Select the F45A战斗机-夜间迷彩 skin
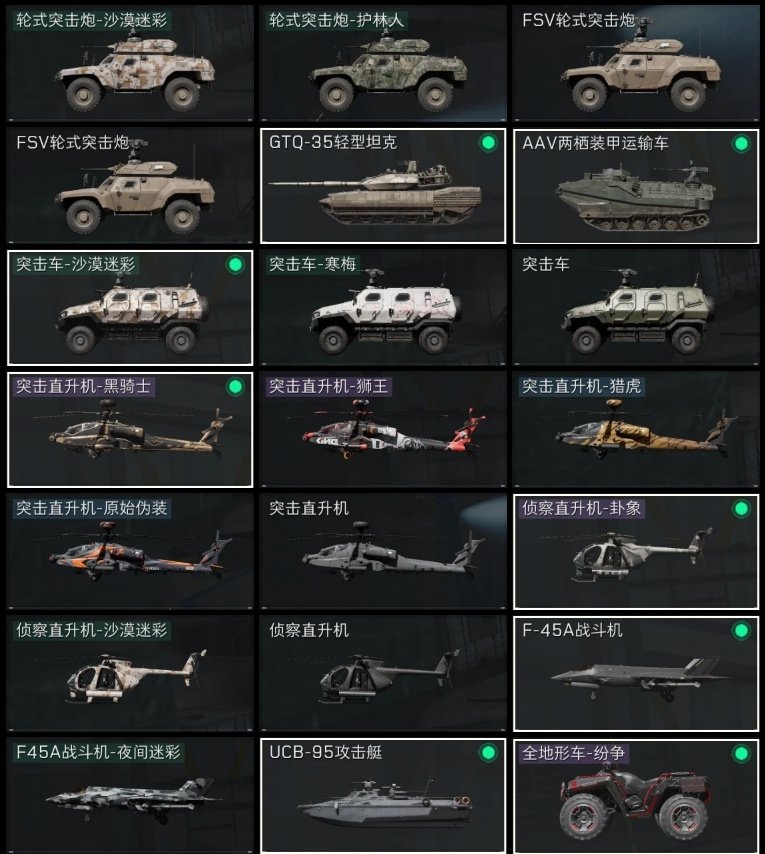 pos(130,796)
